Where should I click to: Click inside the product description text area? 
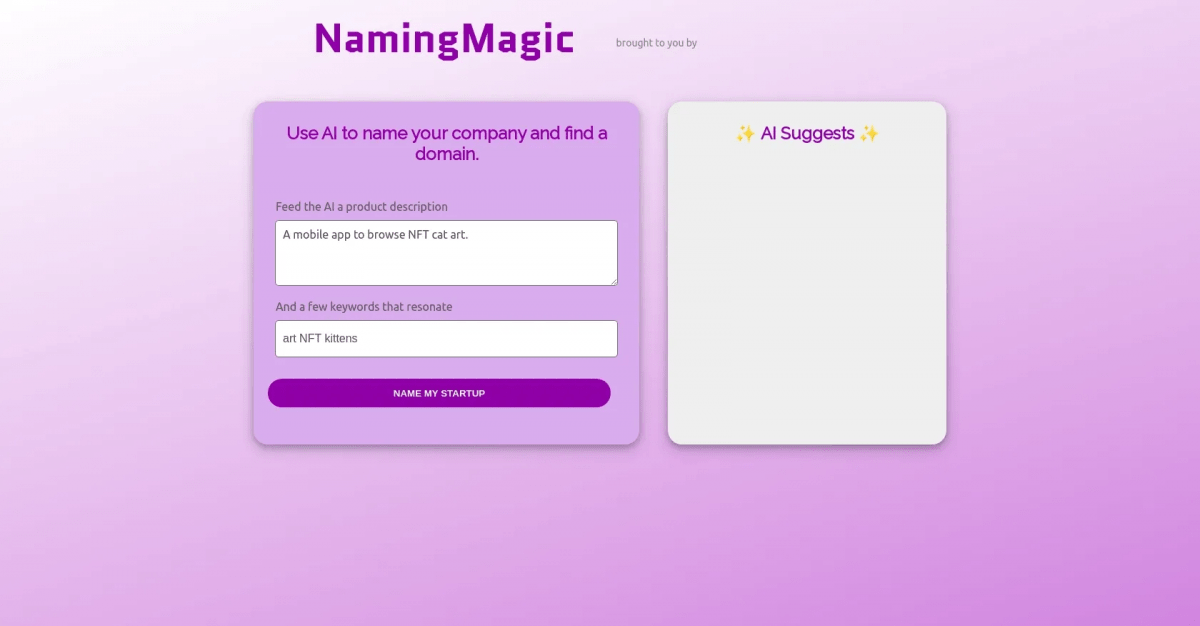click(x=446, y=252)
